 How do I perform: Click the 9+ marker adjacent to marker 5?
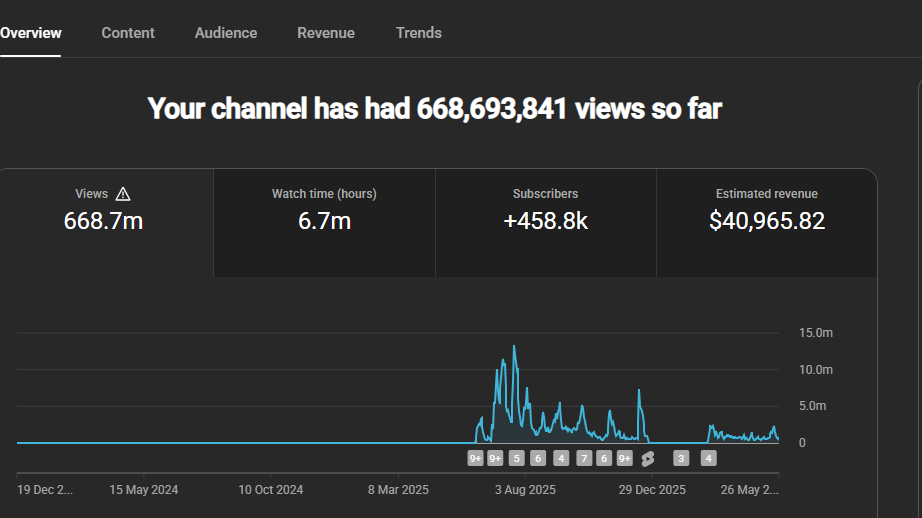point(495,459)
